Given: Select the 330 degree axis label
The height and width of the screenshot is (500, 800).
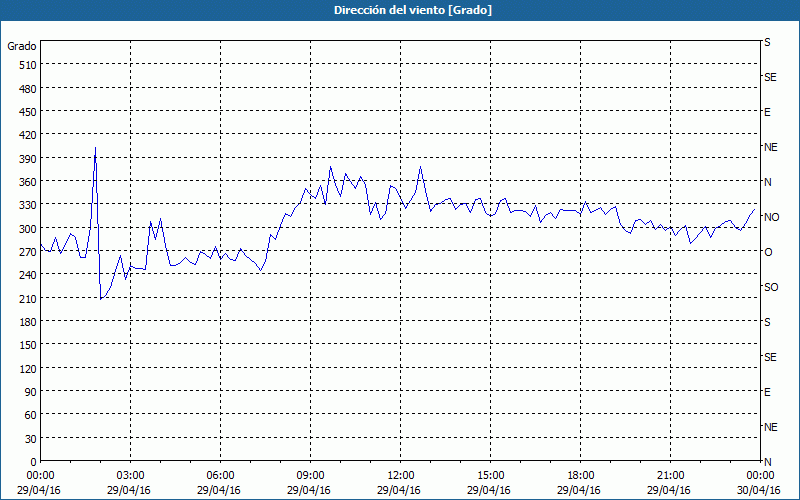Looking at the screenshot, I should (x=29, y=205).
